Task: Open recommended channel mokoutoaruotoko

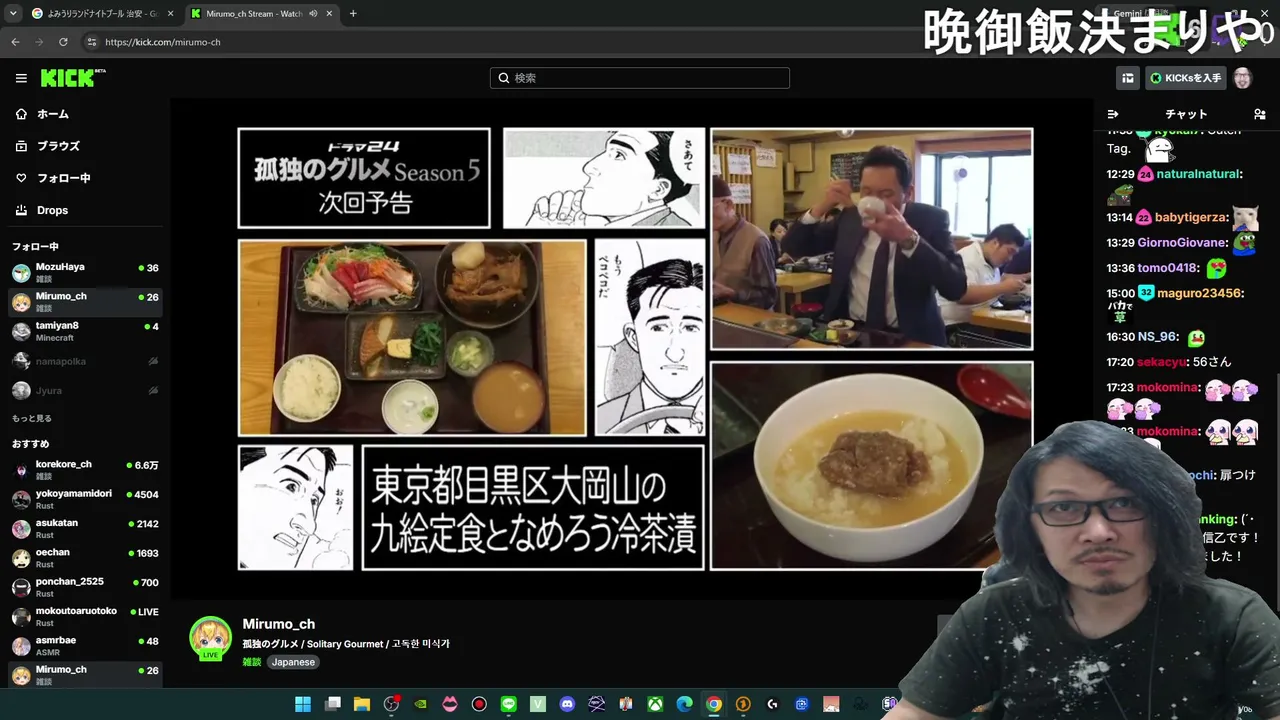Action: coord(85,616)
